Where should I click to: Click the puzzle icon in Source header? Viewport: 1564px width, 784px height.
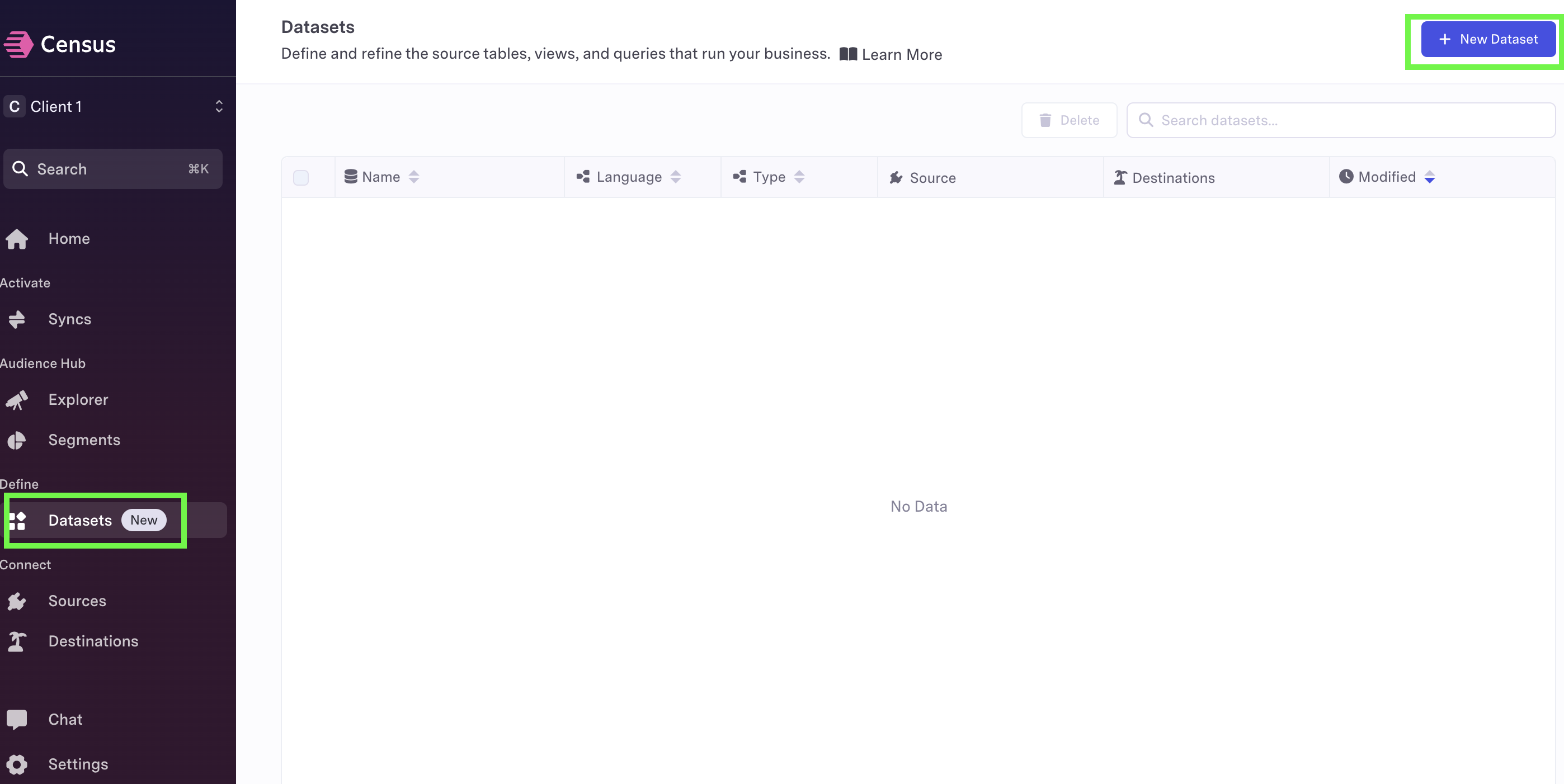pos(896,177)
